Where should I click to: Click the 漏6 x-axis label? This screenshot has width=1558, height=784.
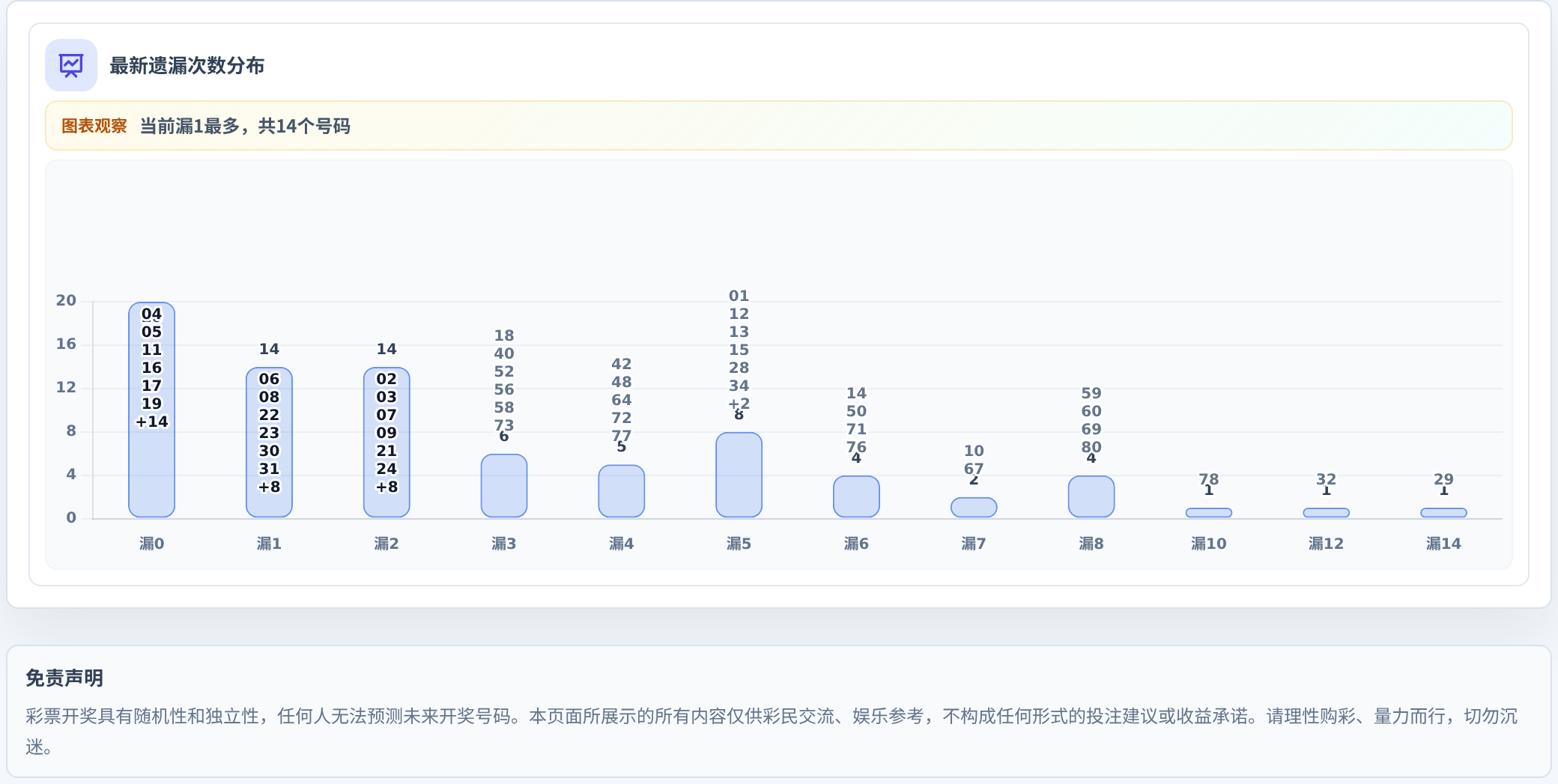(x=856, y=544)
